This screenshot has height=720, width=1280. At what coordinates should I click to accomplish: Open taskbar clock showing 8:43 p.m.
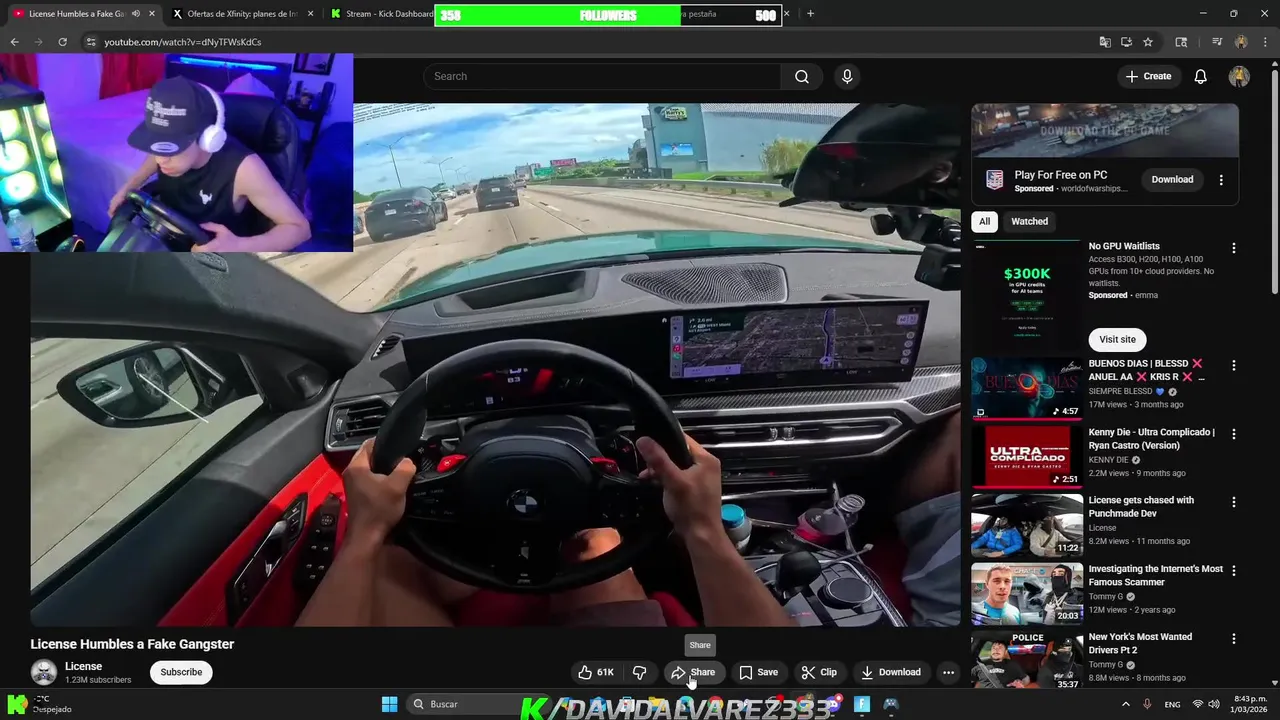click(x=1250, y=704)
